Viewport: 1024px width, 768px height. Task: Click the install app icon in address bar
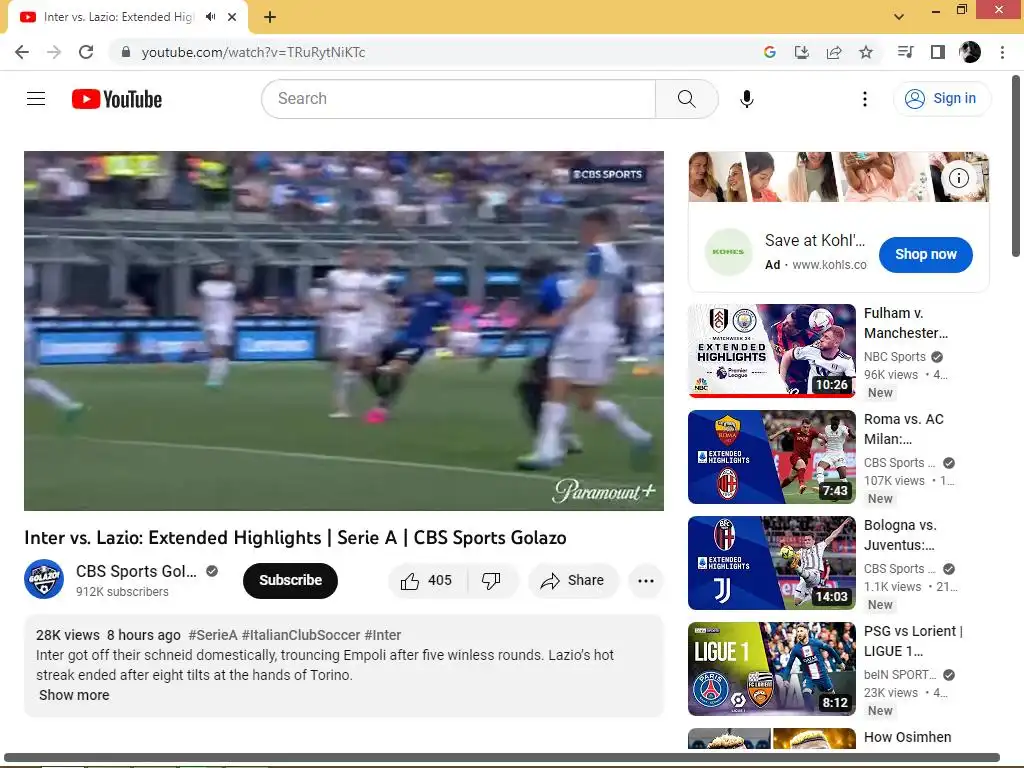(x=801, y=52)
